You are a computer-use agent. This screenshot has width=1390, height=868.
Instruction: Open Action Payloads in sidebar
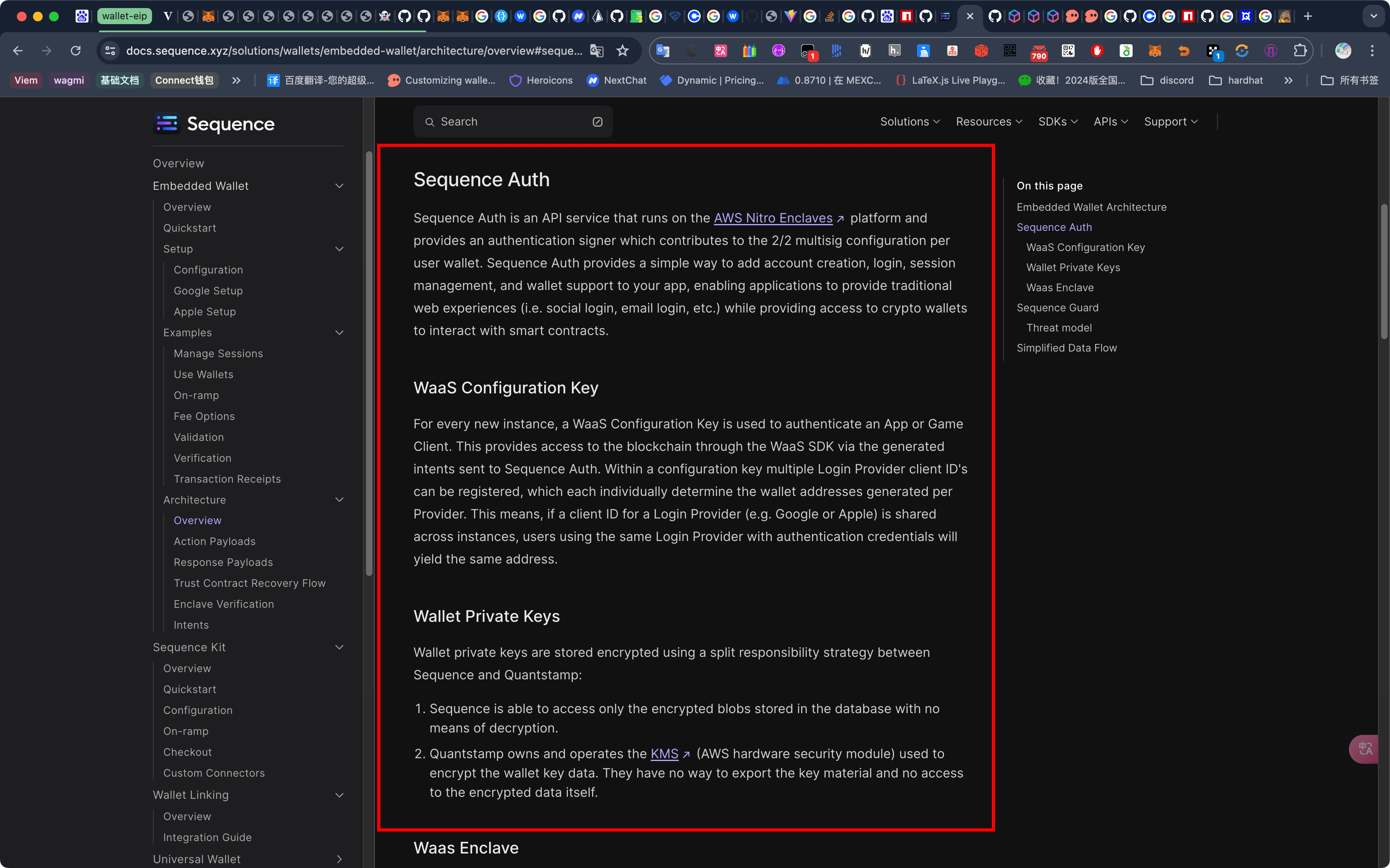click(x=215, y=541)
